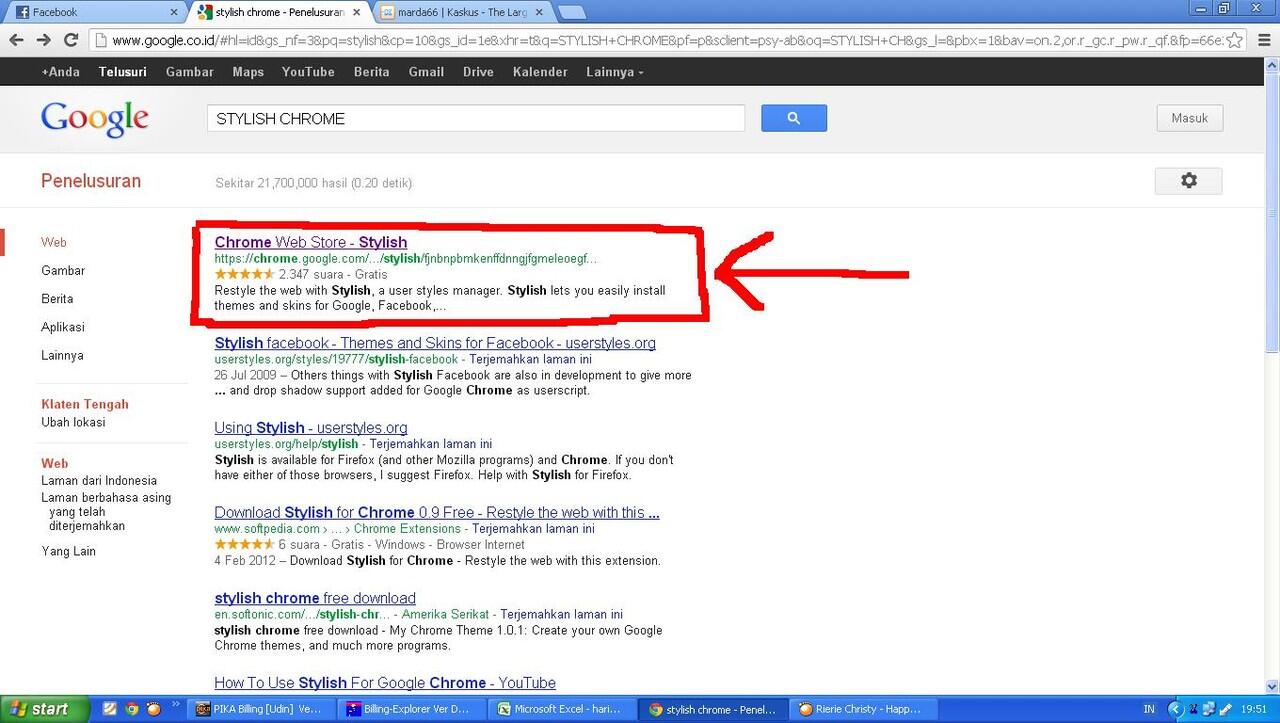Open How To Use Stylish YouTube result
Image resolution: width=1280 pixels, height=723 pixels.
tap(385, 683)
